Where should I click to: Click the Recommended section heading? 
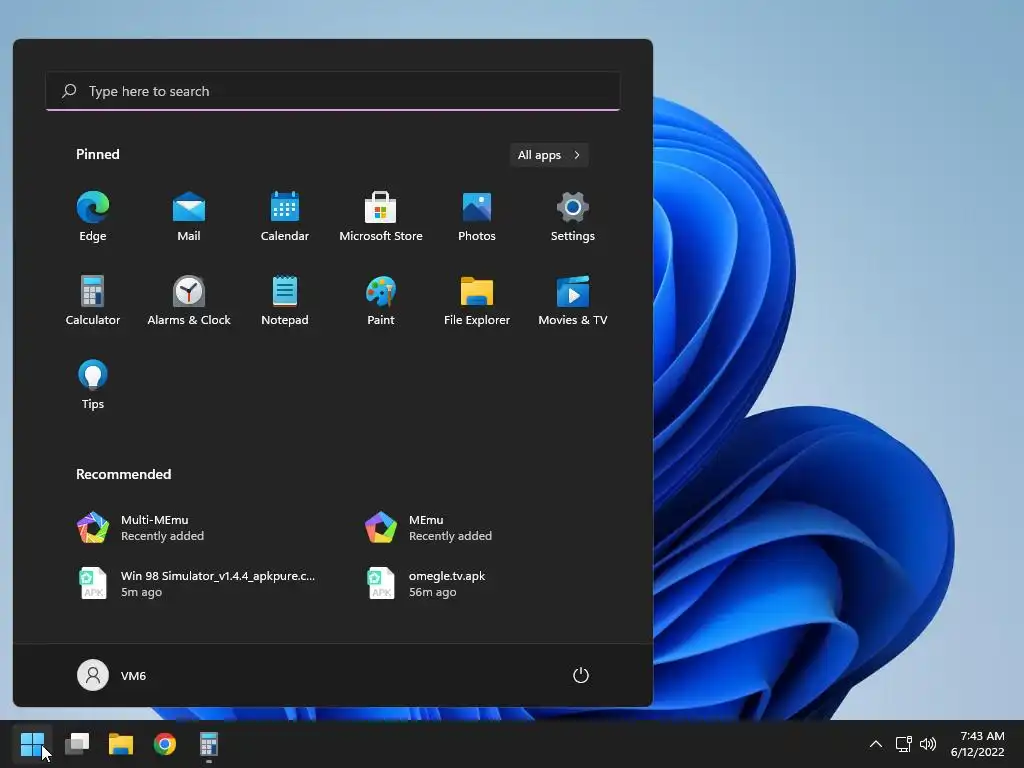point(123,474)
